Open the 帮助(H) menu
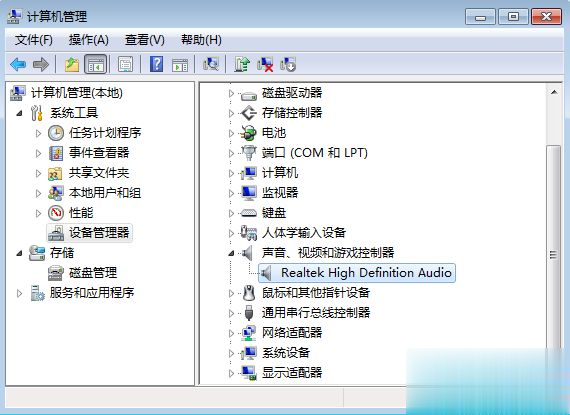The image size is (570, 415). [201, 40]
